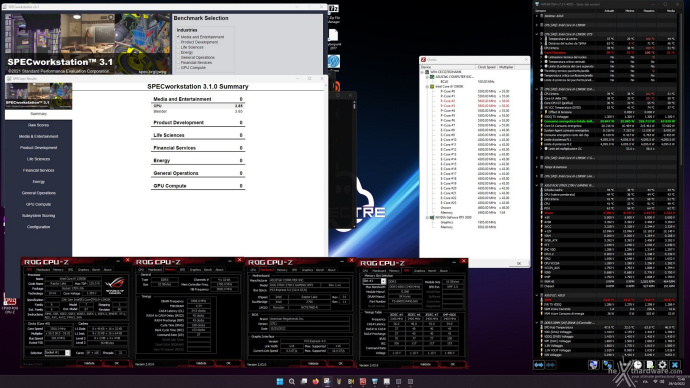Enable Life Sciences industry checkbox

[178, 47]
